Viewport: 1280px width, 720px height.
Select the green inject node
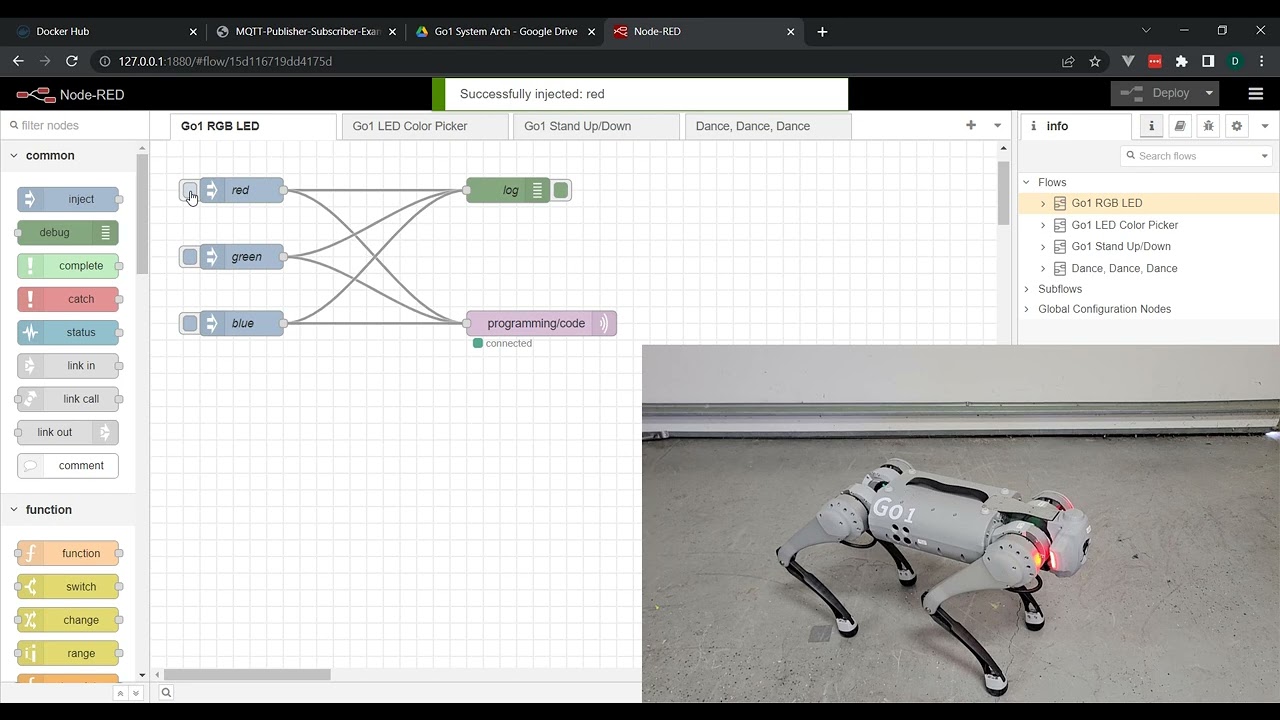[x=242, y=257]
